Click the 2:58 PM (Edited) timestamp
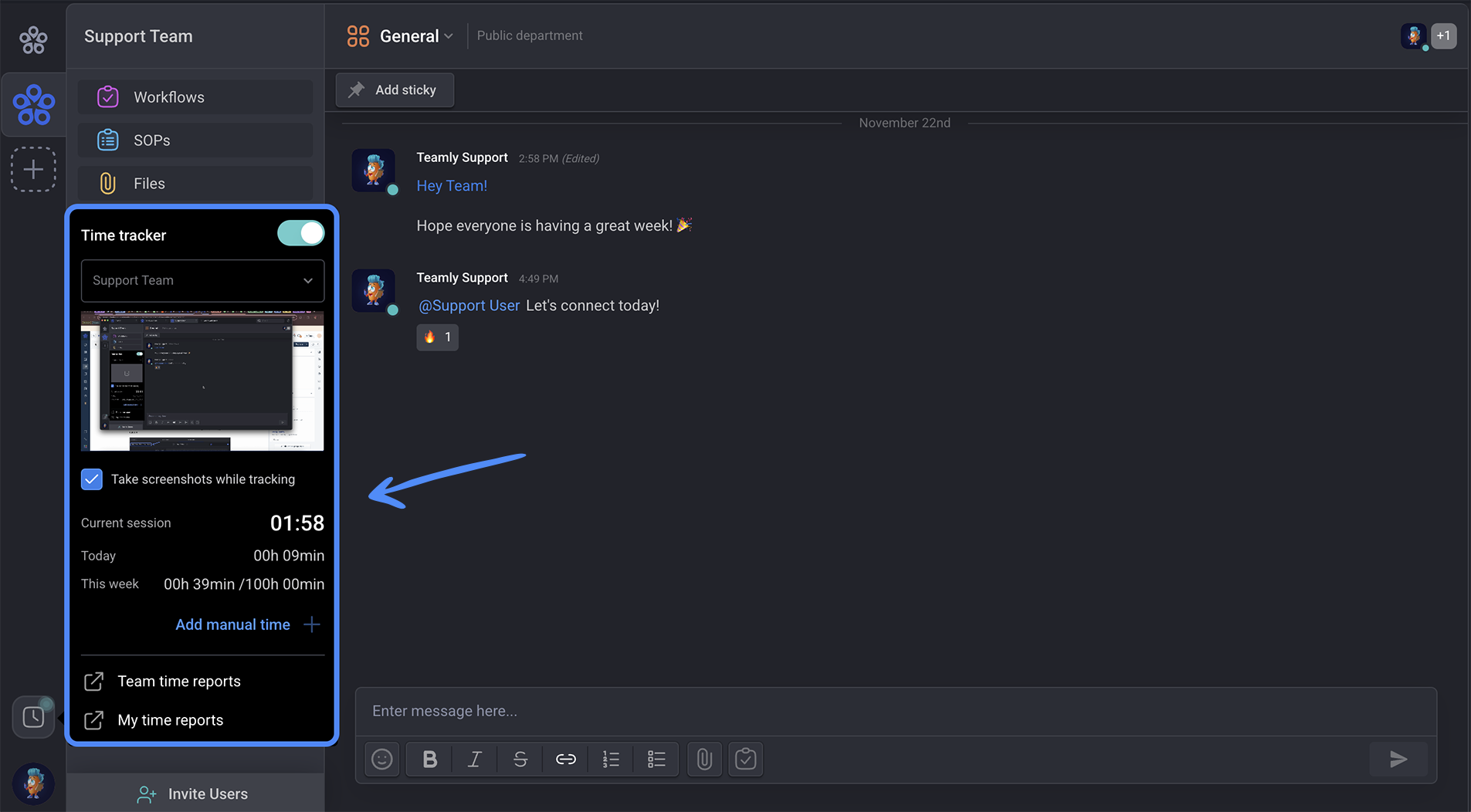This screenshot has height=812, width=1471. point(558,158)
